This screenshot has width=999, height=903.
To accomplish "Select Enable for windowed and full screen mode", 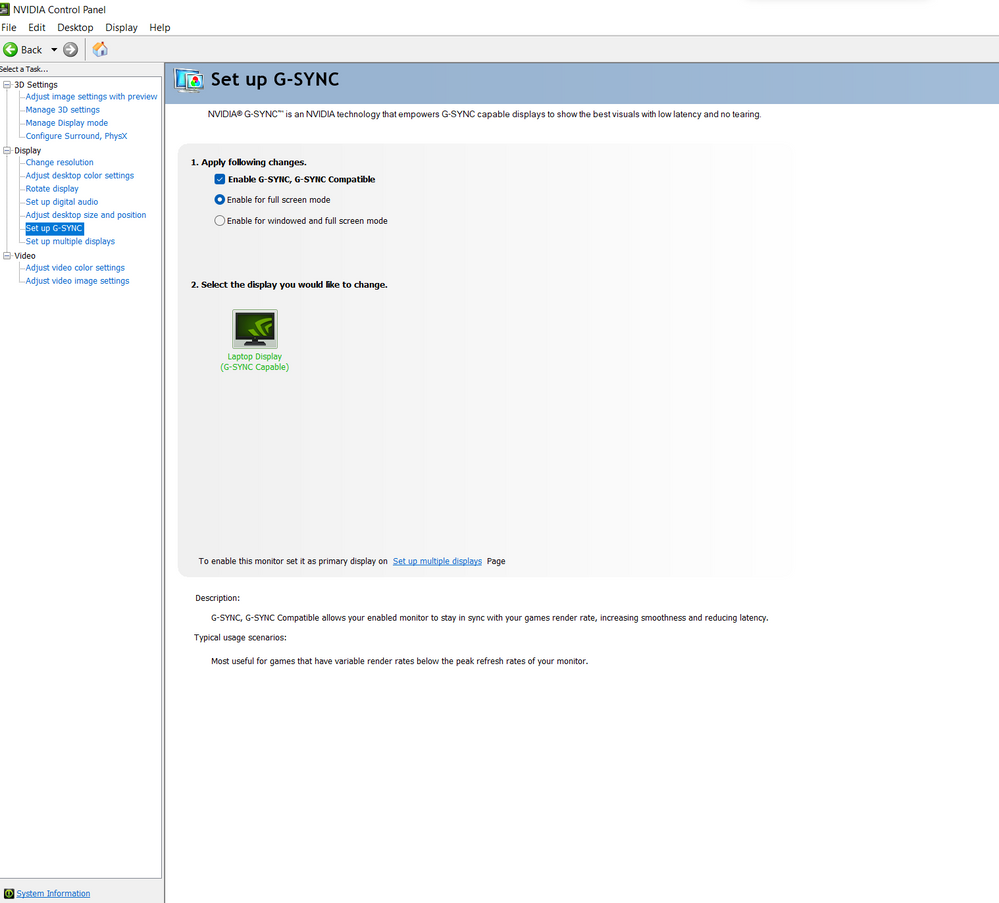I will pyautogui.click(x=220, y=220).
